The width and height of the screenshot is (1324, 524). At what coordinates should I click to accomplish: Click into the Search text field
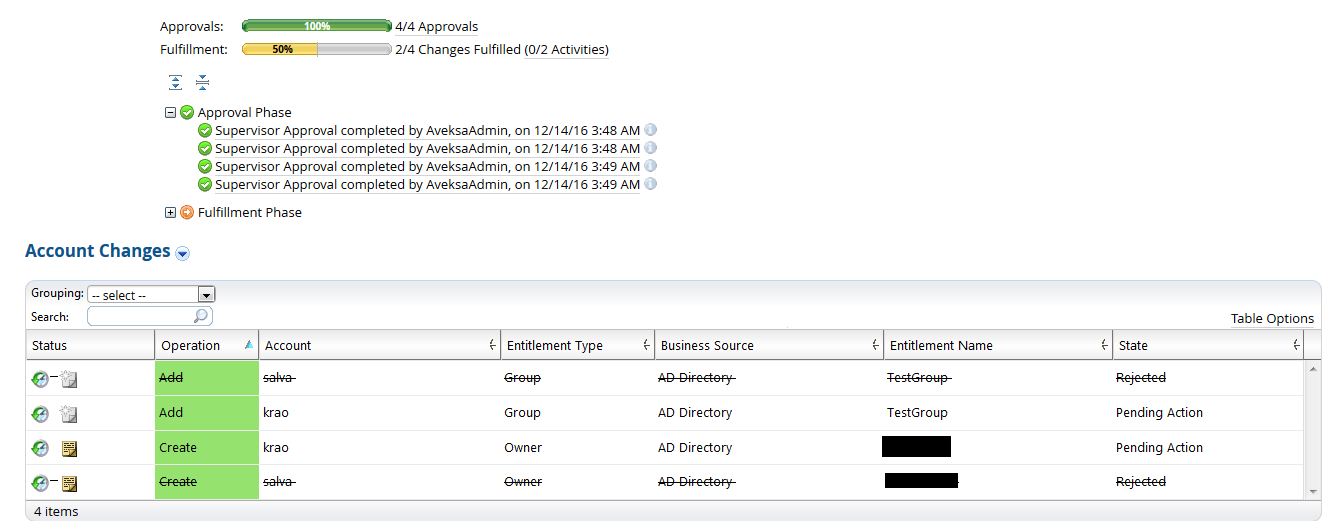tap(140, 317)
